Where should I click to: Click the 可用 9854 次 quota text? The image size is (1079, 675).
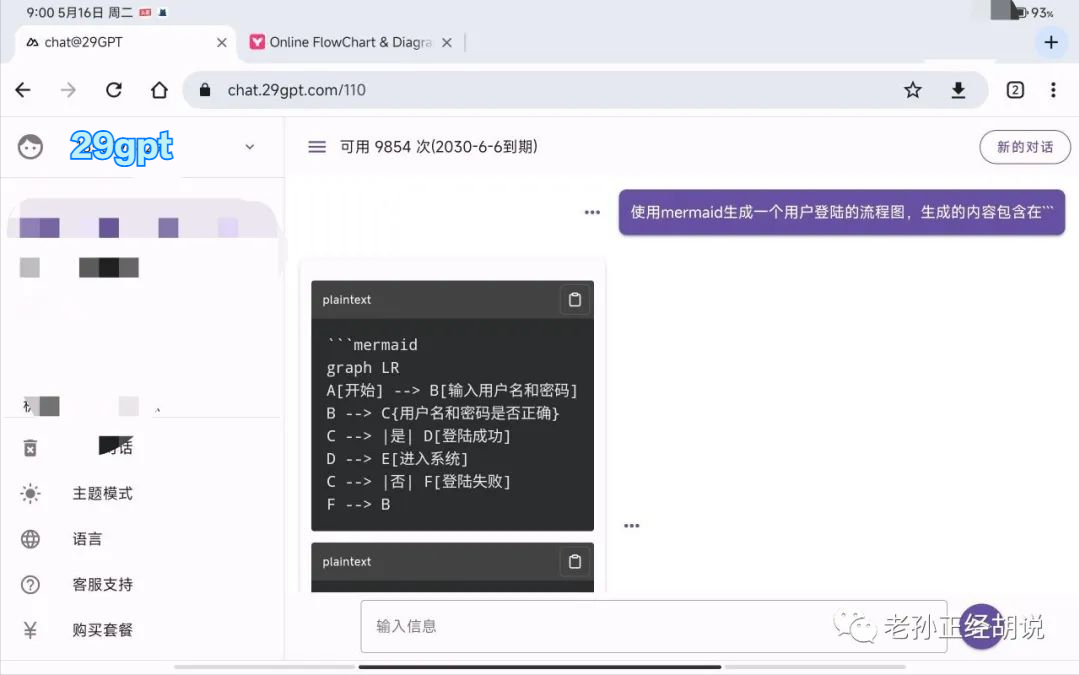[x=438, y=147]
